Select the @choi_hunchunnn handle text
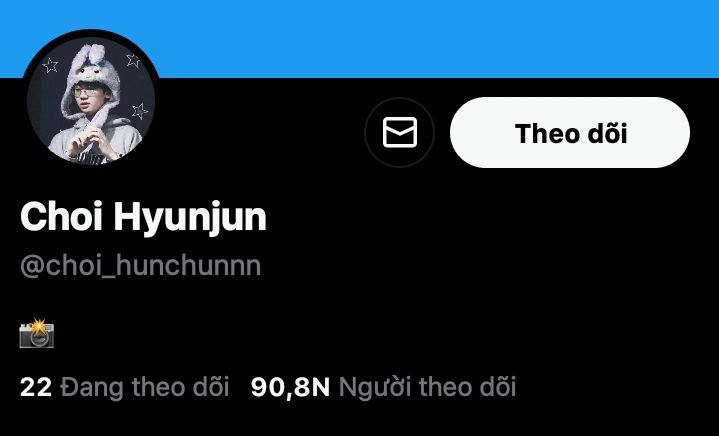This screenshot has width=719, height=436. tap(141, 265)
